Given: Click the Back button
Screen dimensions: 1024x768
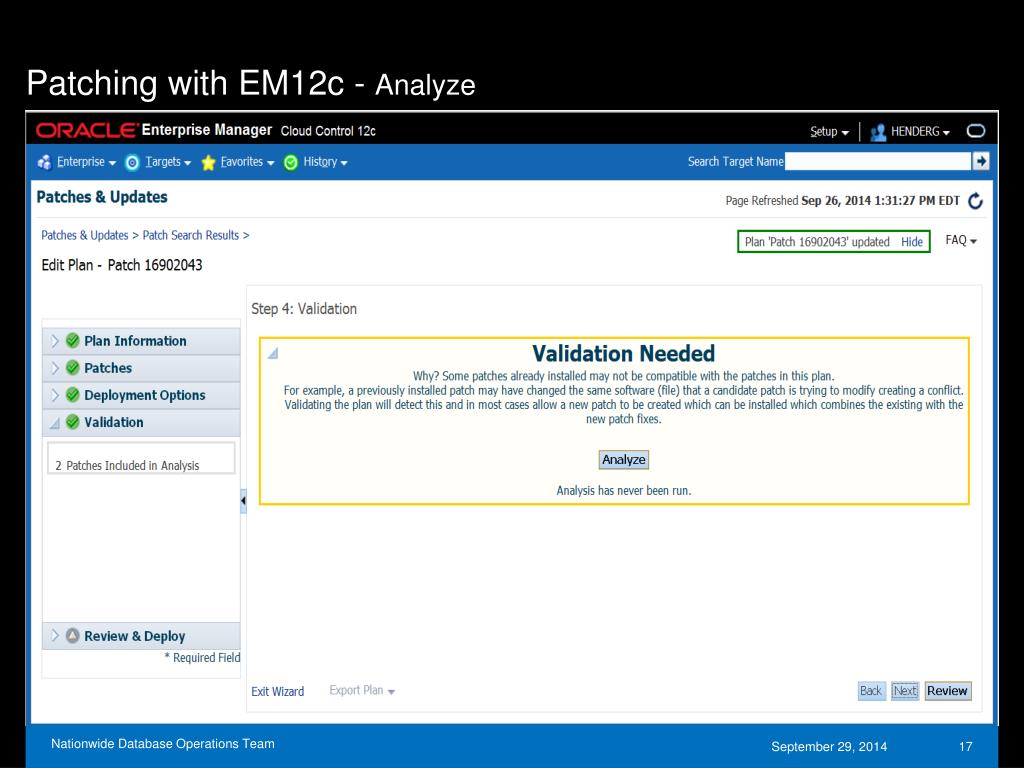Looking at the screenshot, I should pos(871,691).
